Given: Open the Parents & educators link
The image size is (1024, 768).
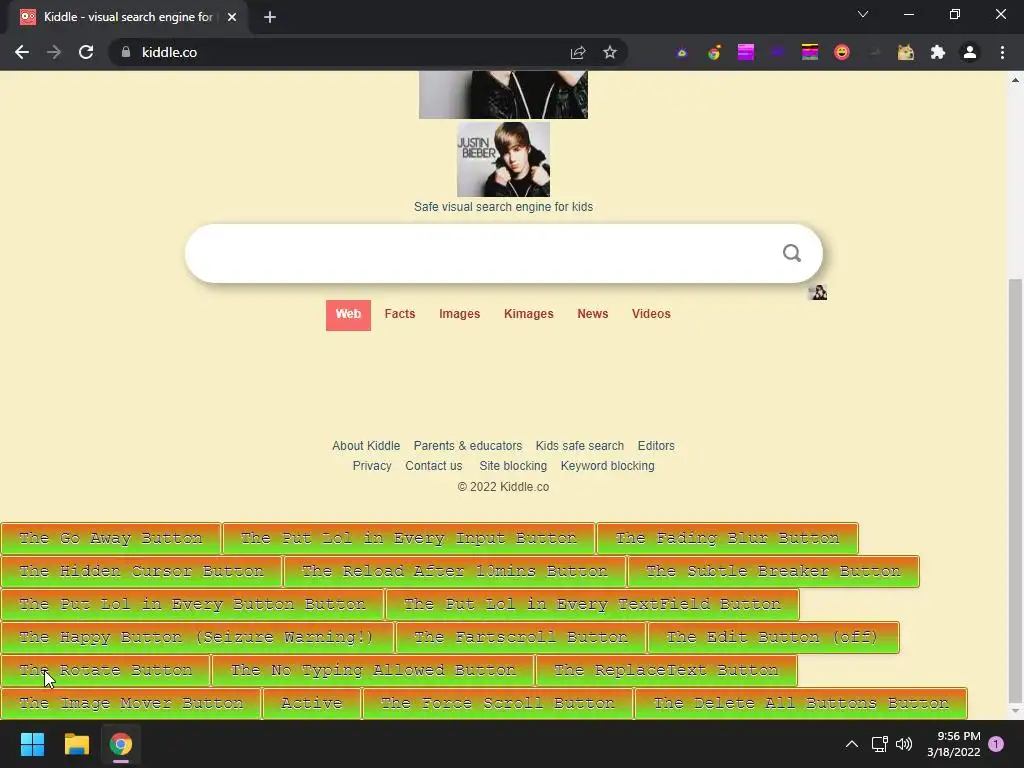Looking at the screenshot, I should click(468, 446).
